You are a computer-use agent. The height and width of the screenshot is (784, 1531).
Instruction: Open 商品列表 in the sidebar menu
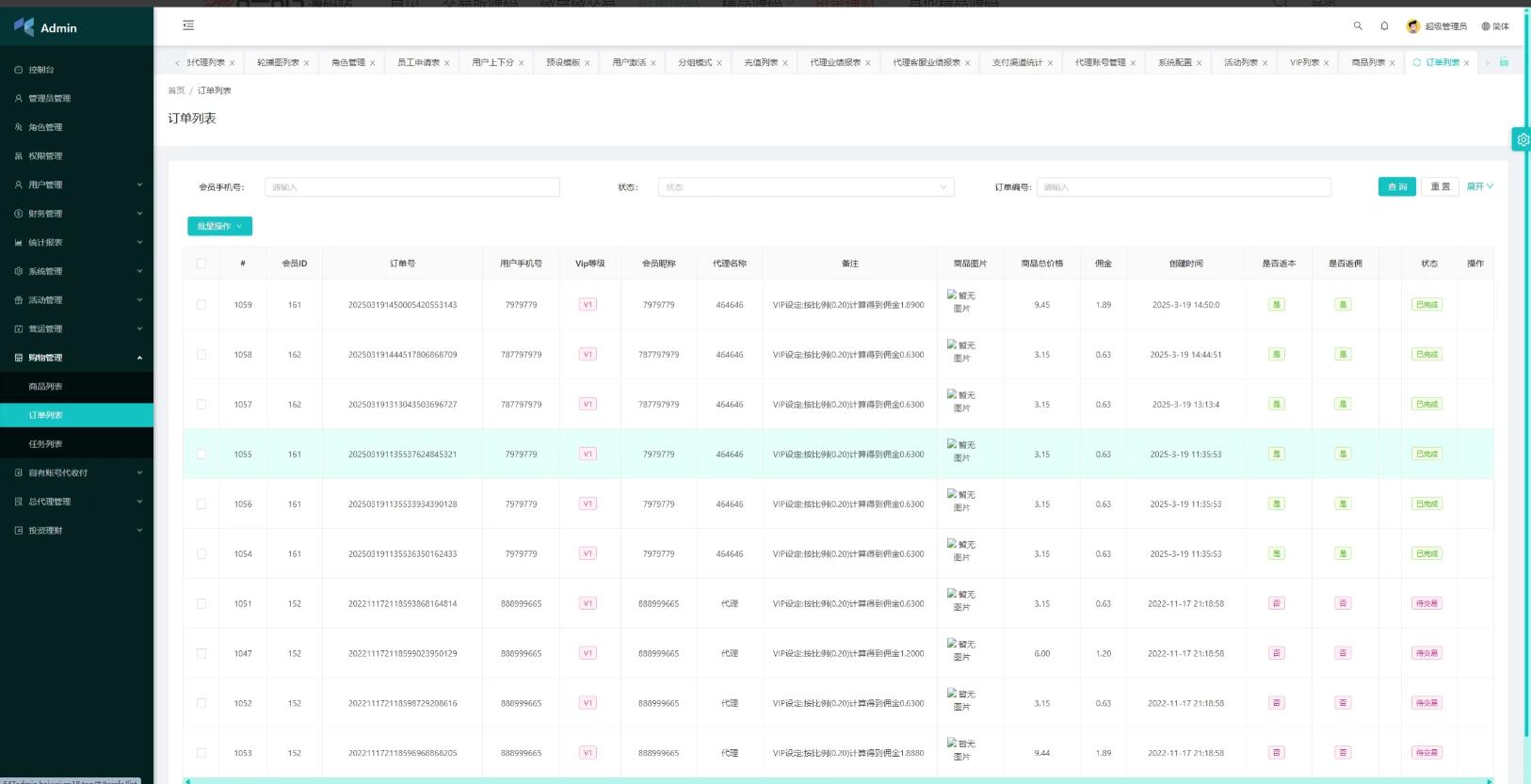(45, 387)
